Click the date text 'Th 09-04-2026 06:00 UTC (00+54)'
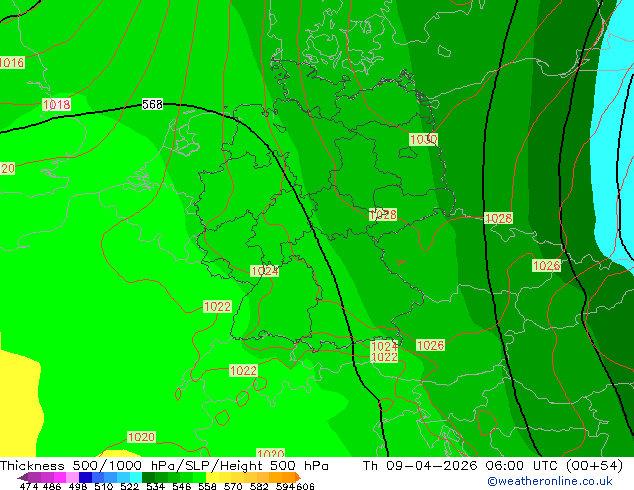Image resolution: width=634 pixels, height=490 pixels. click(492, 466)
